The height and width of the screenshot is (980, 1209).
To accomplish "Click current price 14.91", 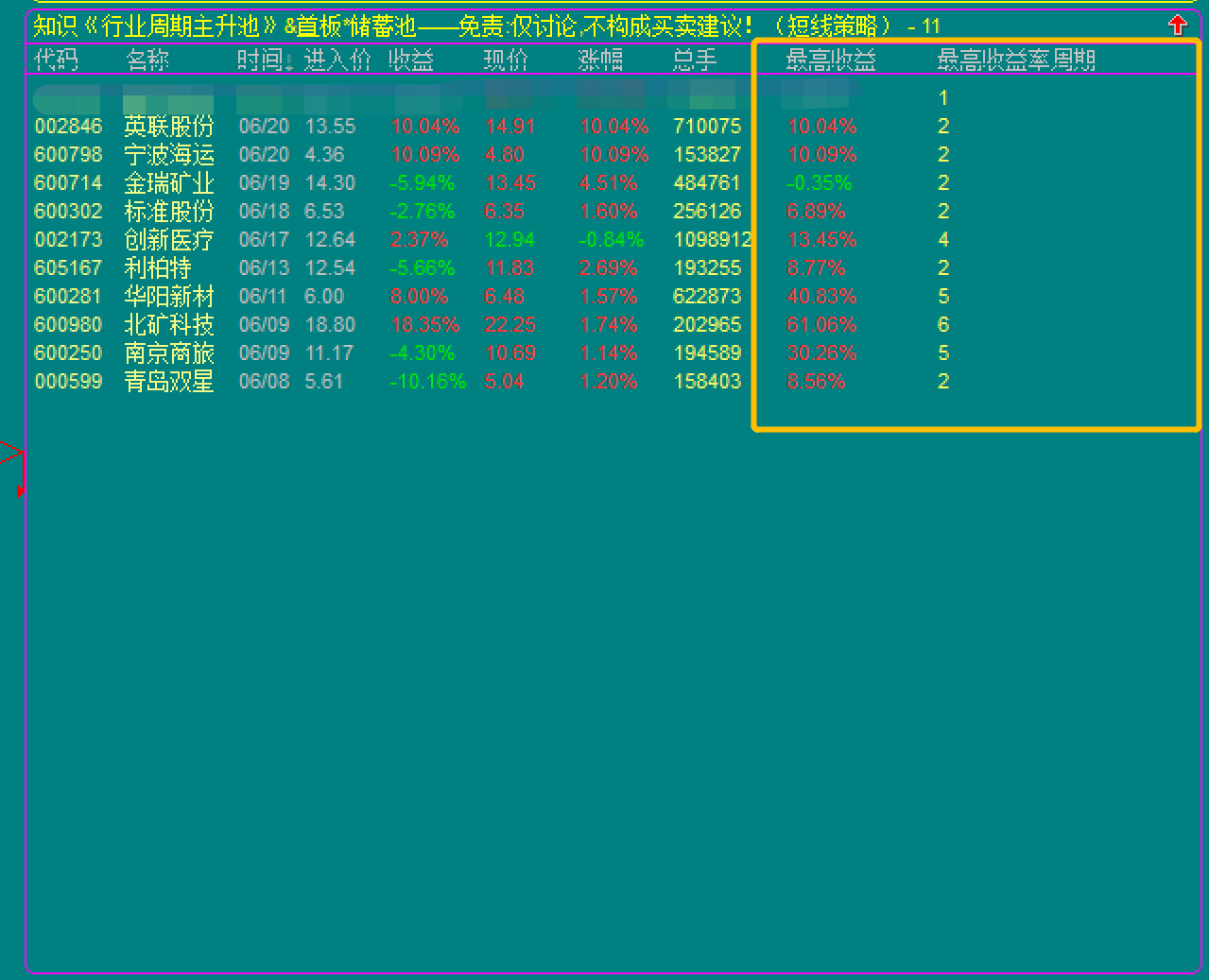I will coord(510,127).
